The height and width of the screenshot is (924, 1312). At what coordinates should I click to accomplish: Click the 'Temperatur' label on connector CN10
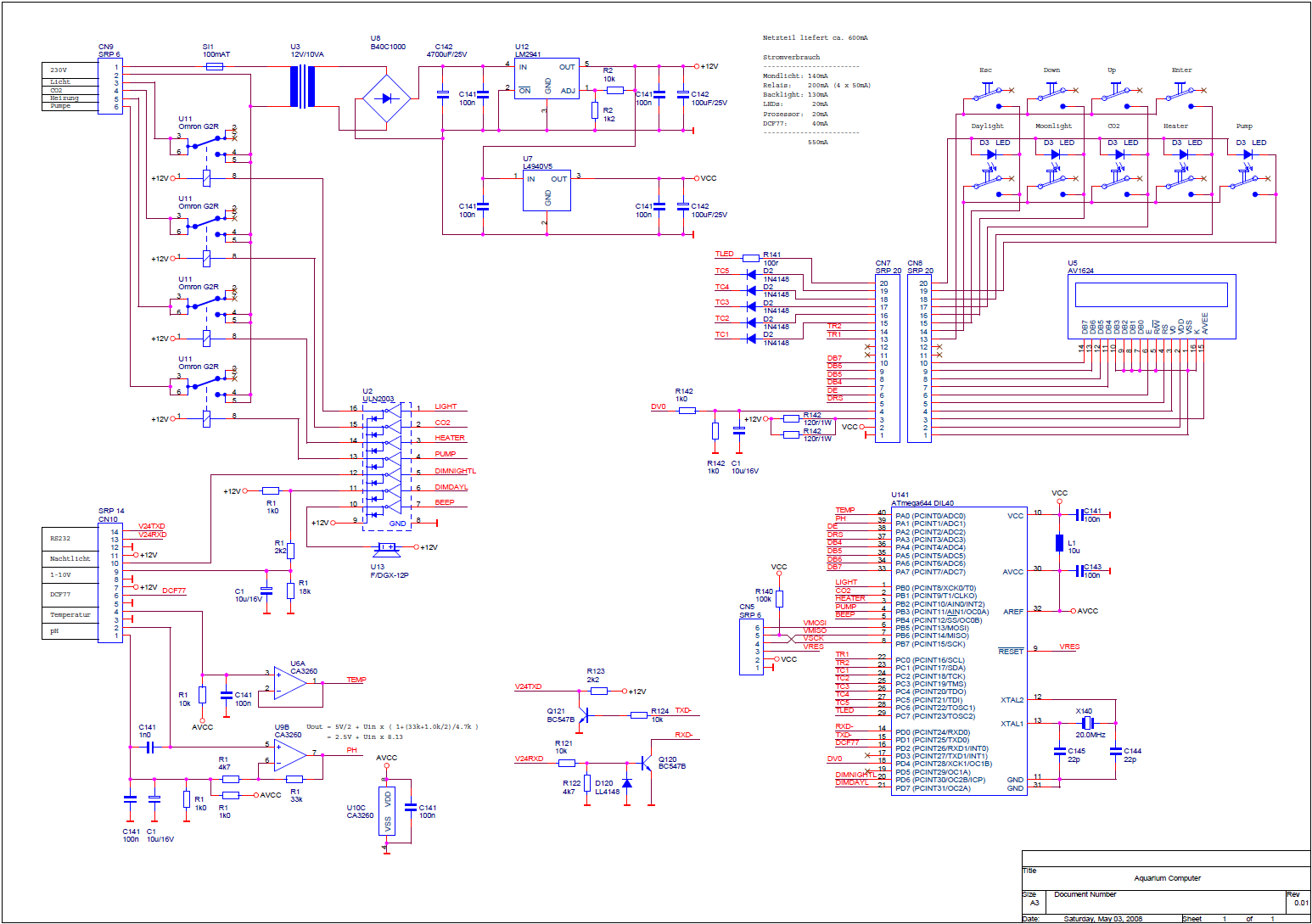click(70, 614)
